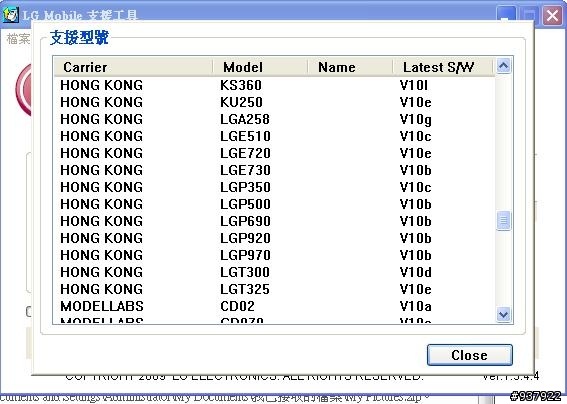This screenshot has width=567, height=404.
Task: Click the V10l software version for KS360
Action: (414, 85)
